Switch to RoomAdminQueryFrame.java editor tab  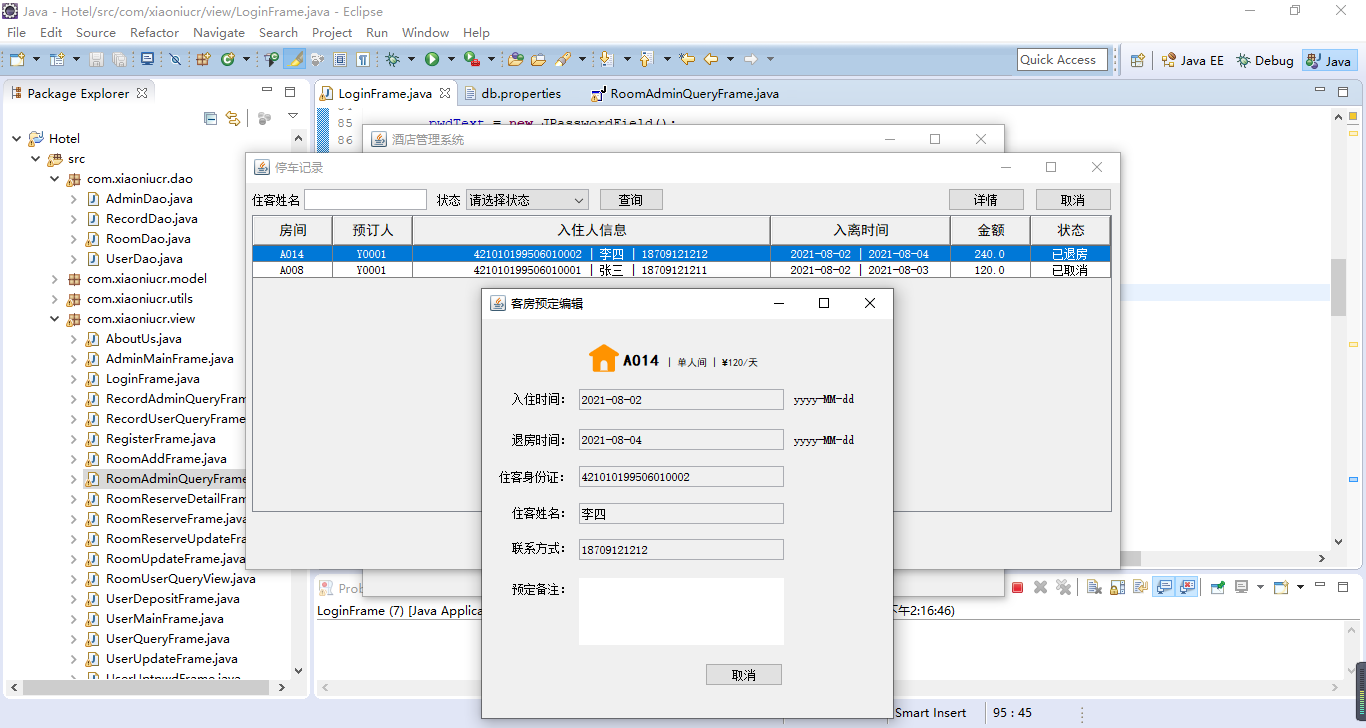point(685,93)
